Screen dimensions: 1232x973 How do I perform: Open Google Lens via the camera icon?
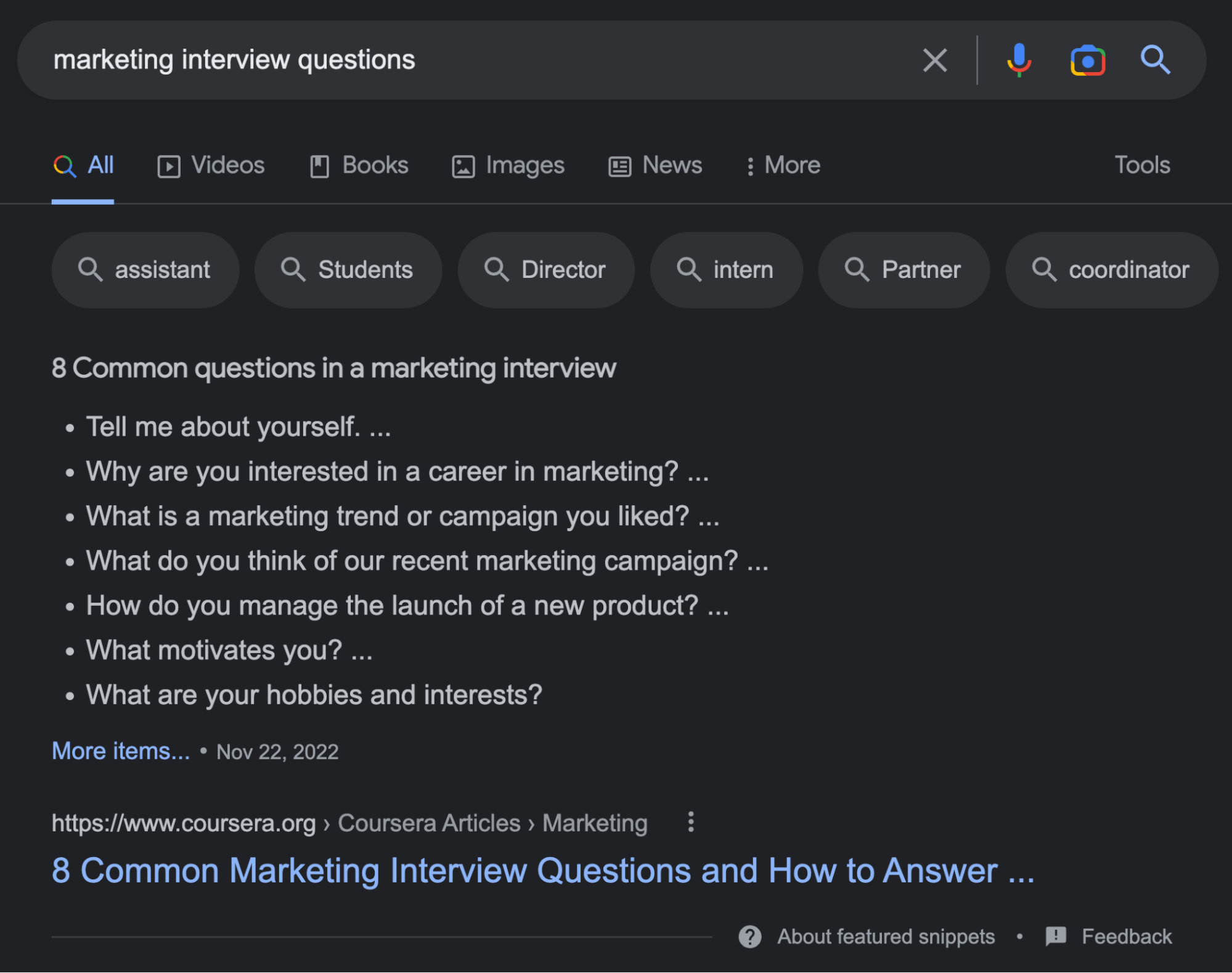click(1087, 60)
